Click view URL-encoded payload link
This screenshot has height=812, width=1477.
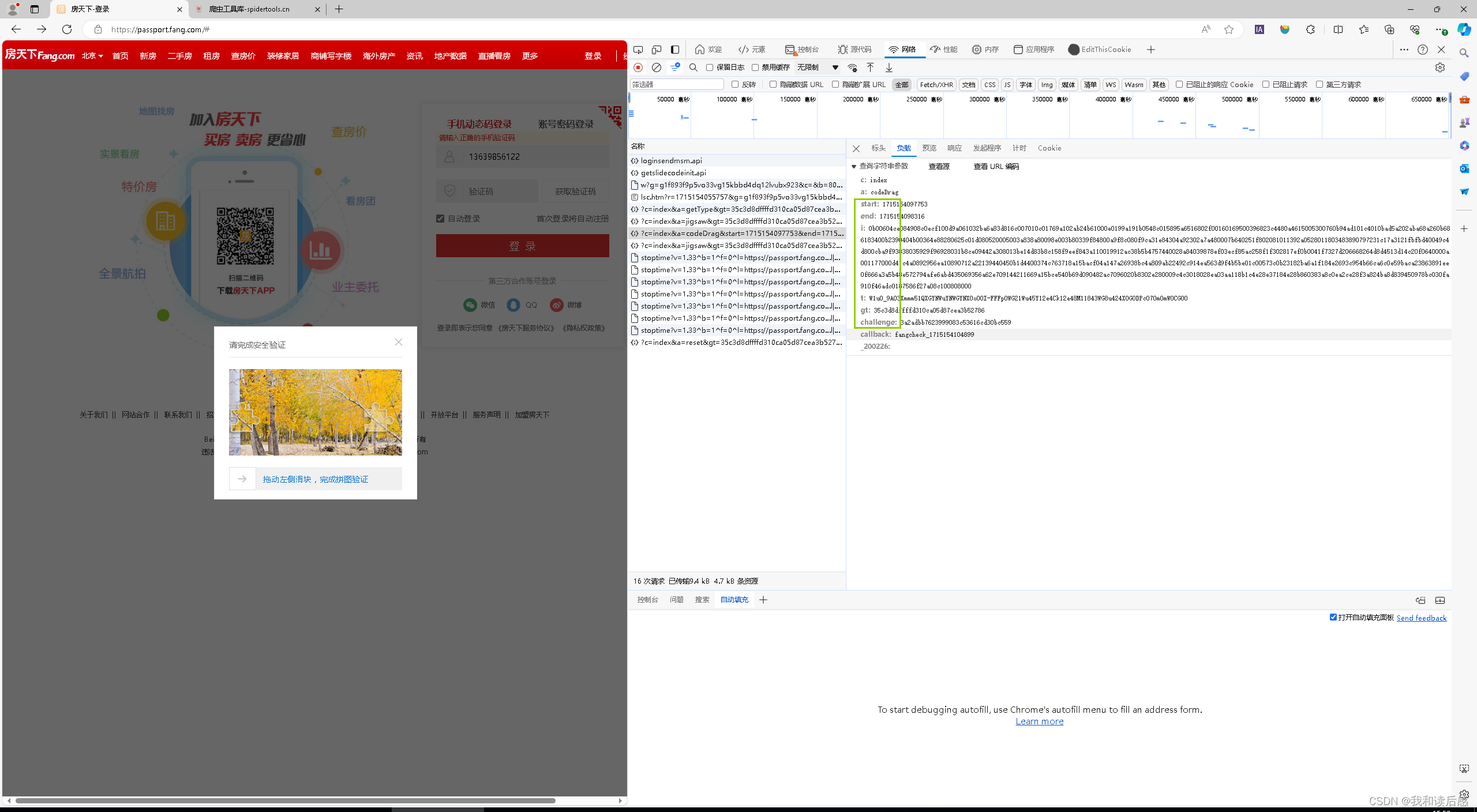click(996, 166)
